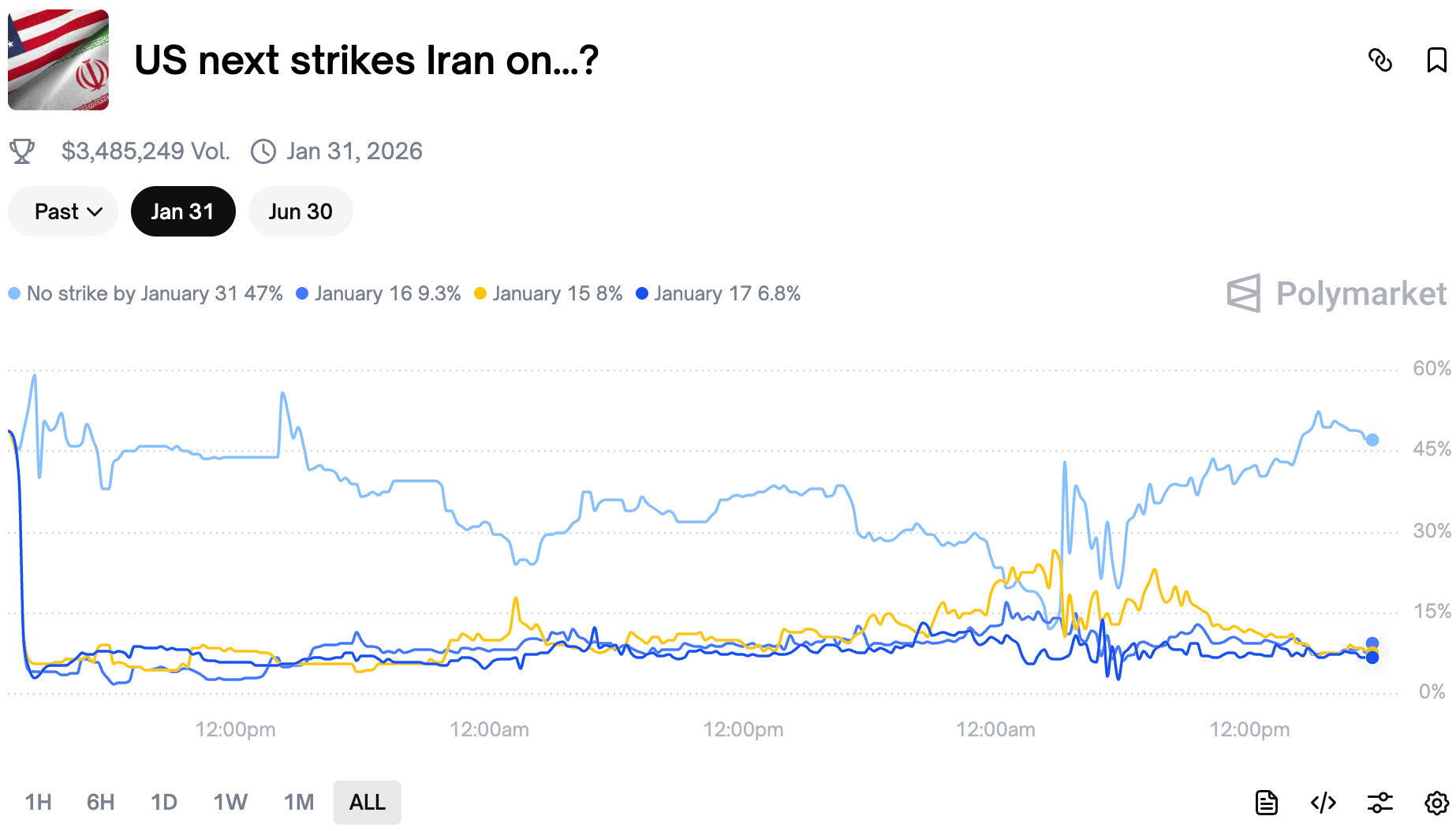Click the US-Iran flag market thumbnail
This screenshot has height=831, width=1456.
58,60
